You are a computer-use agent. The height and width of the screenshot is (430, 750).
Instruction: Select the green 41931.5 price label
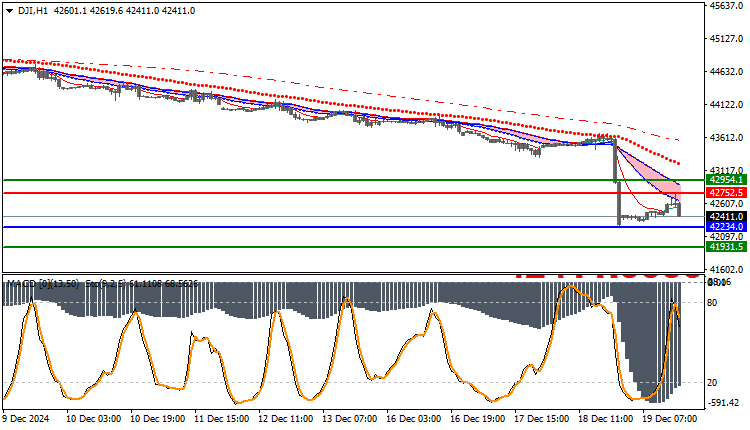[726, 247]
